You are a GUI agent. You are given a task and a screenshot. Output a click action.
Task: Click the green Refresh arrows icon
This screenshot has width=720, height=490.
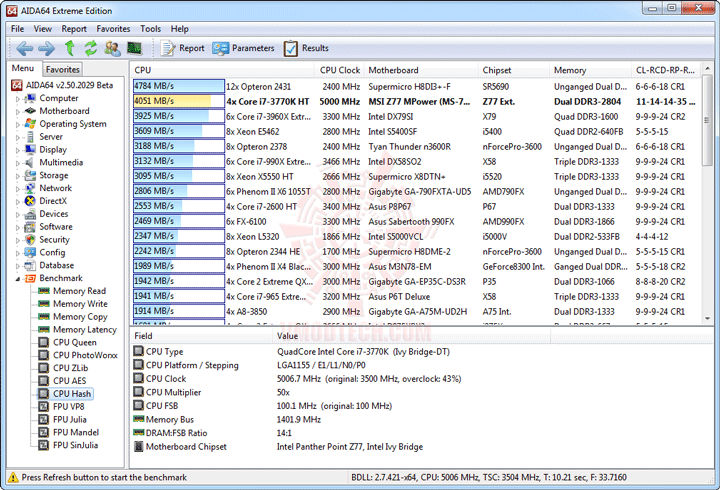click(90, 48)
